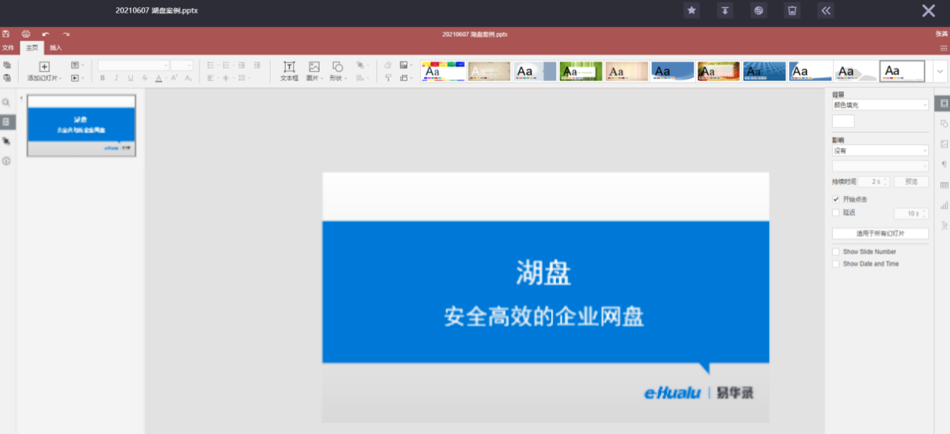The width and height of the screenshot is (950, 434).
Task: Open the paragraph settings icon in the right sidebar
Action: 943,164
